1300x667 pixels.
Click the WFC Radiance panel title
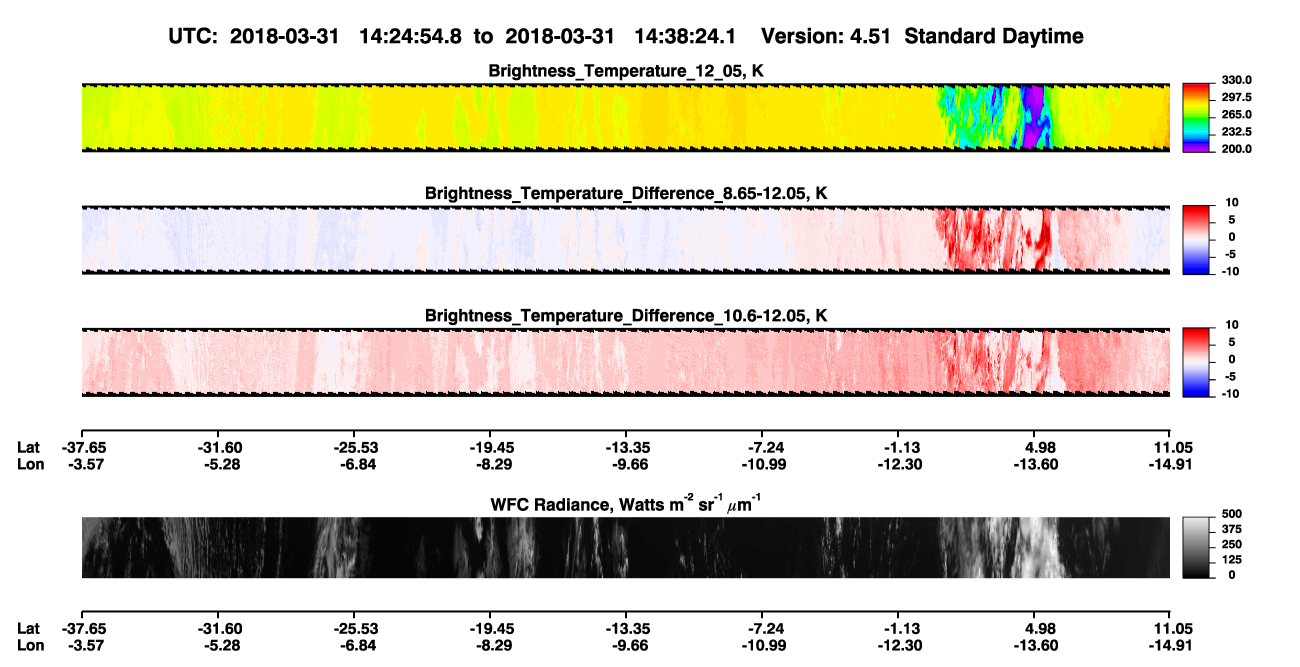[x=626, y=504]
